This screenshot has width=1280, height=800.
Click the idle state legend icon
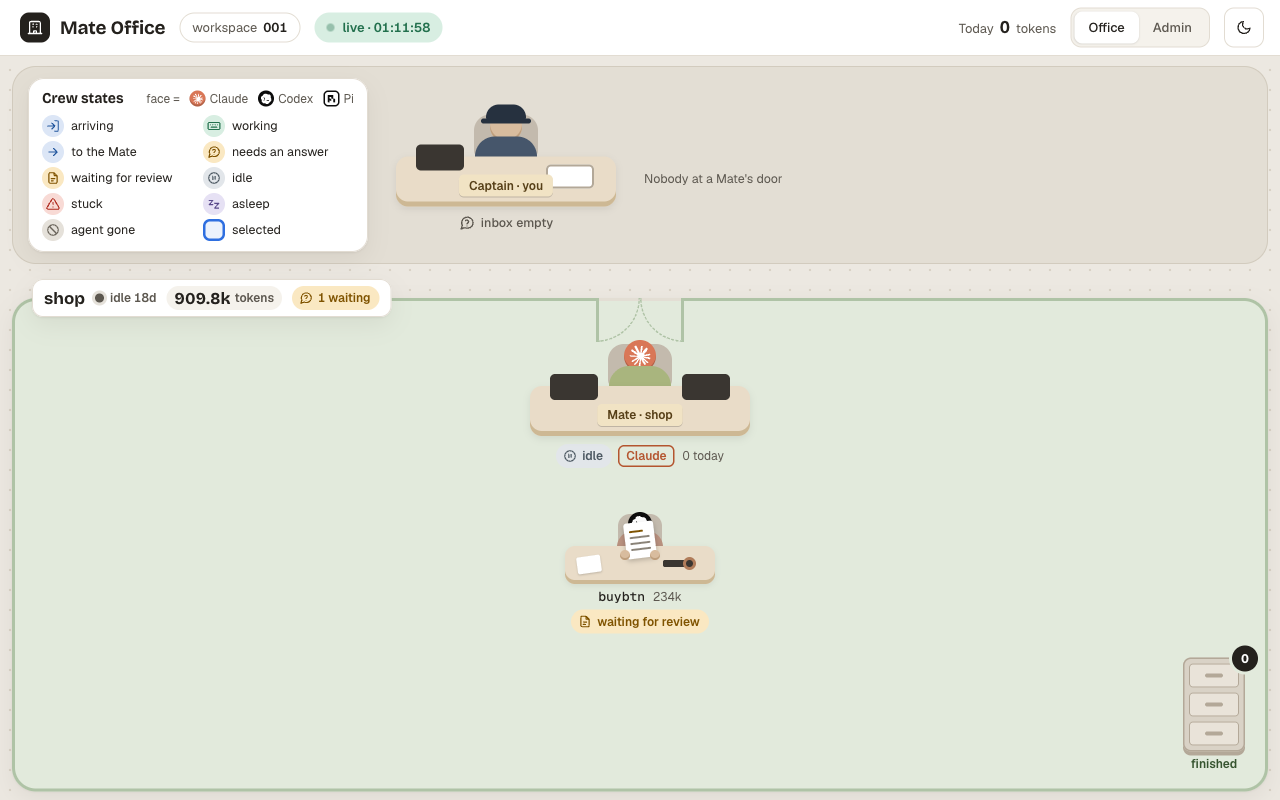(x=214, y=178)
